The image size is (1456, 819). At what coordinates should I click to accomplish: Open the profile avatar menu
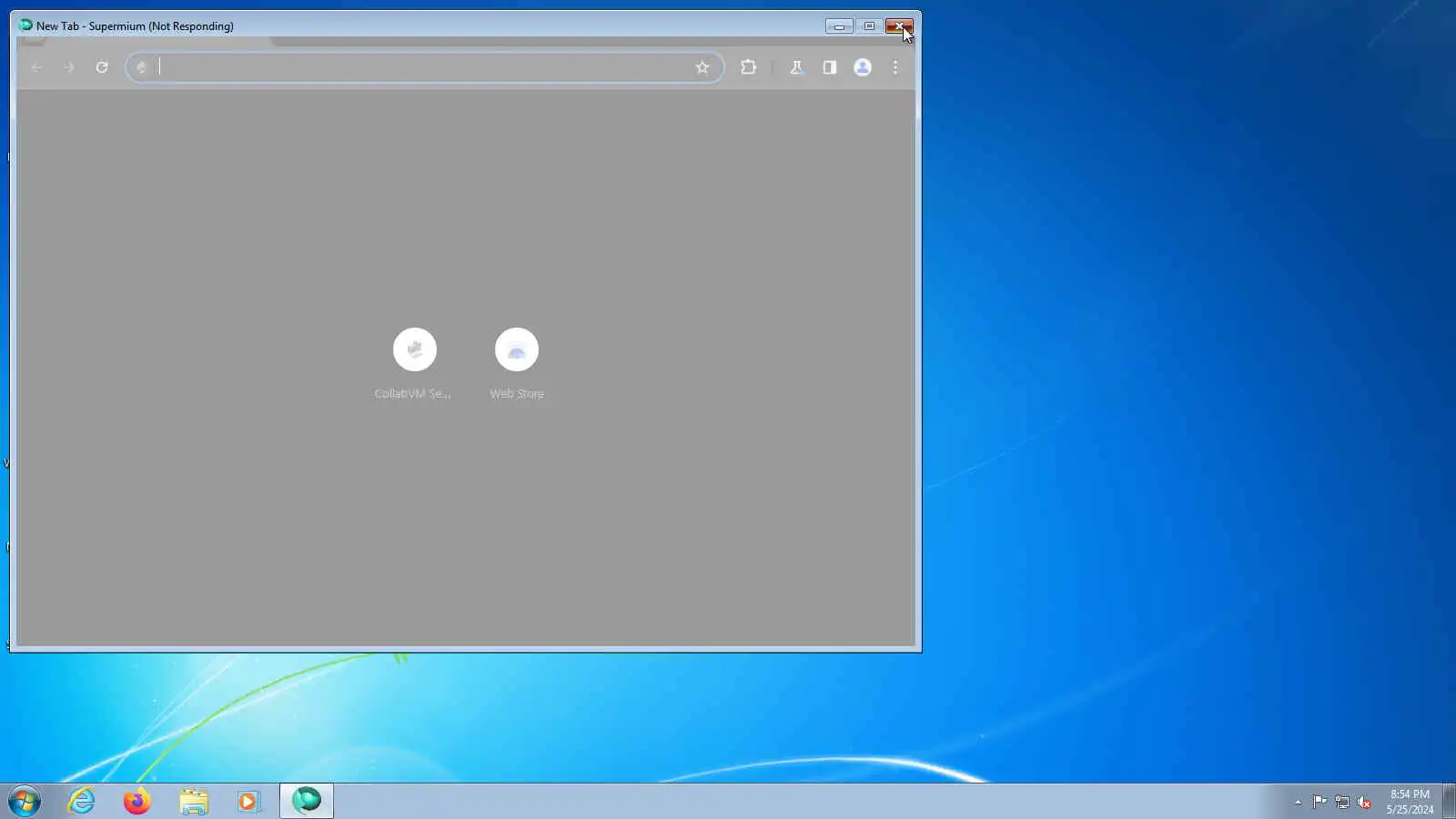point(863,67)
